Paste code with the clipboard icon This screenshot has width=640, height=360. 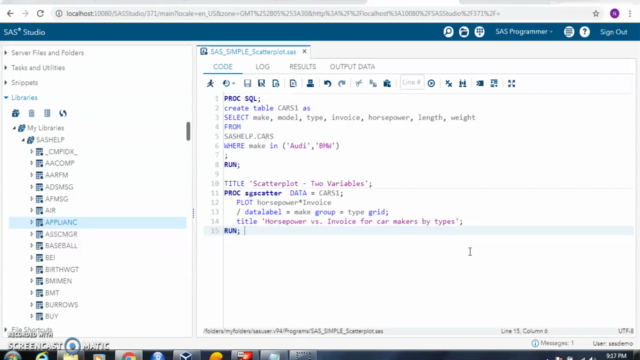click(x=387, y=83)
